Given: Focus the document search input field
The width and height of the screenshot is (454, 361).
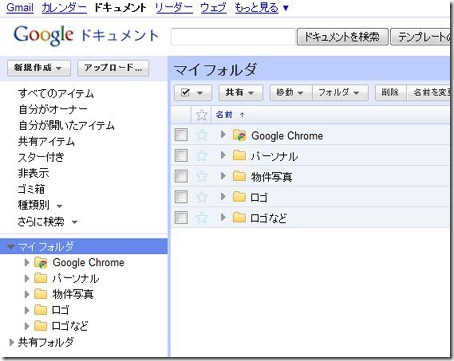Looking at the screenshot, I should 233,37.
